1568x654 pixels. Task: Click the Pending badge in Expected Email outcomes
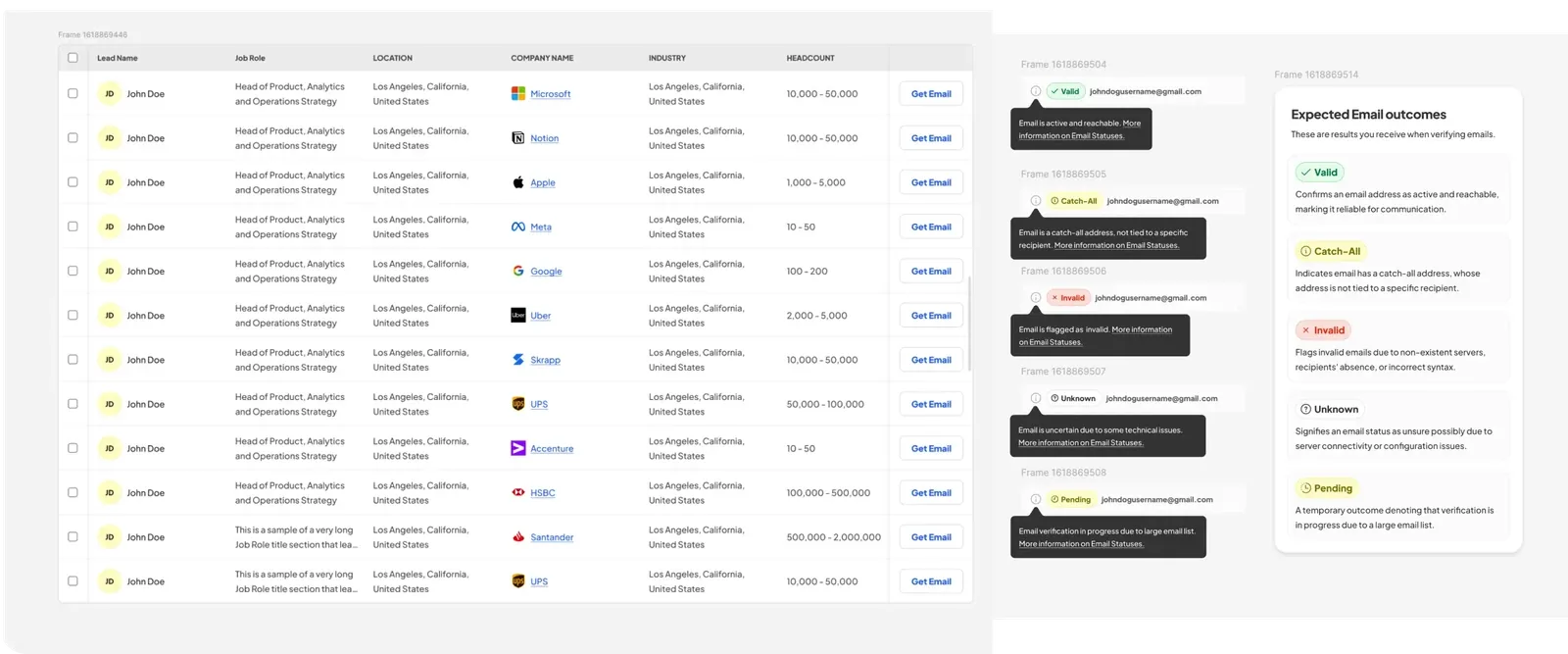pos(1326,488)
